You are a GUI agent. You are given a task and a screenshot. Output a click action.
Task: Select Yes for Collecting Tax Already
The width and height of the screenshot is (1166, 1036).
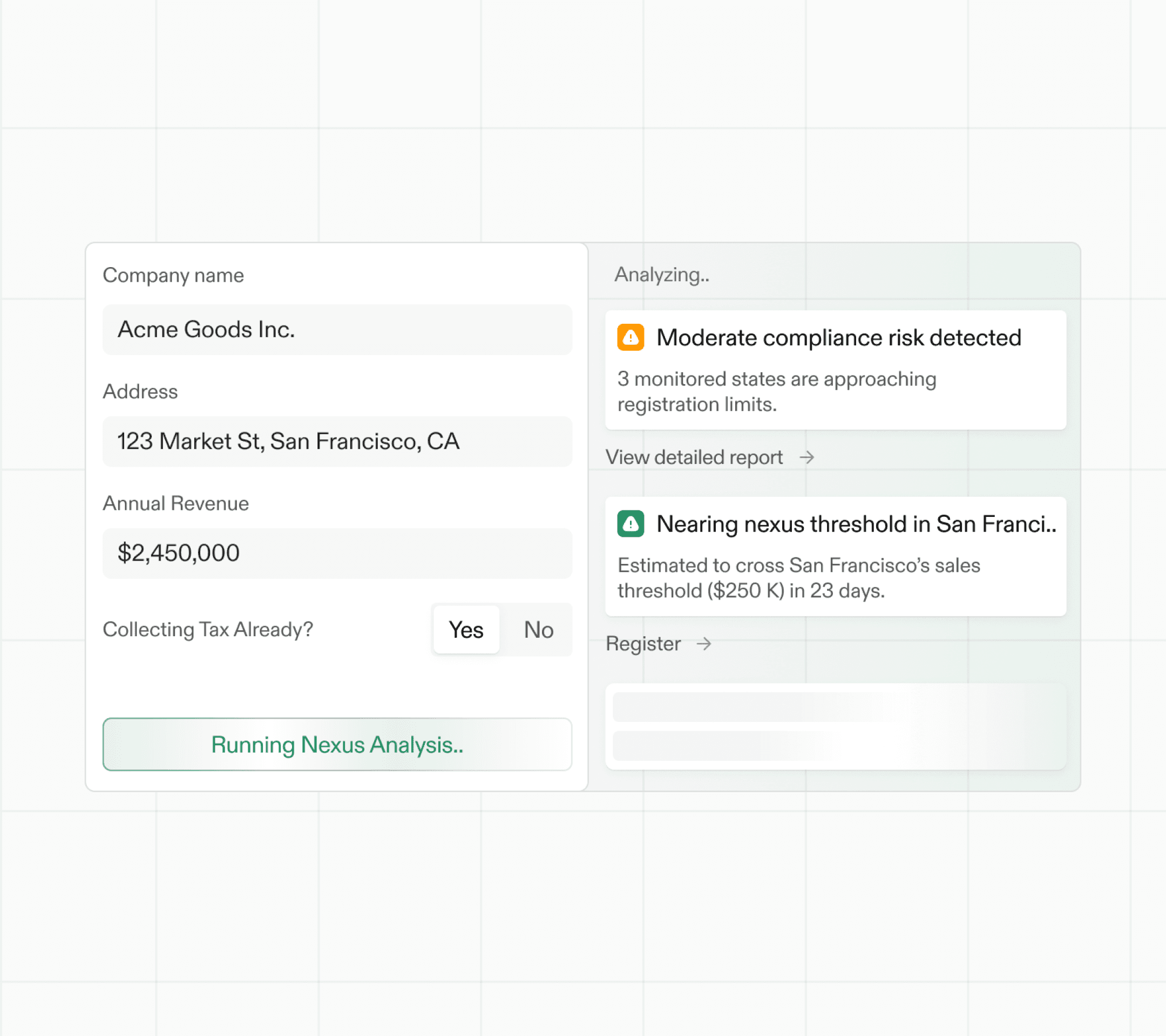(466, 630)
